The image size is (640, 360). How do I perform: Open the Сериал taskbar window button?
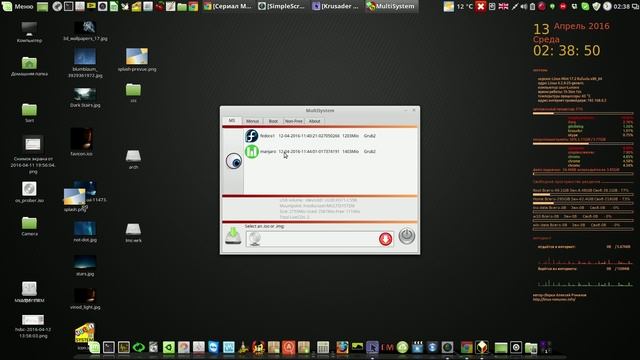(228, 6)
